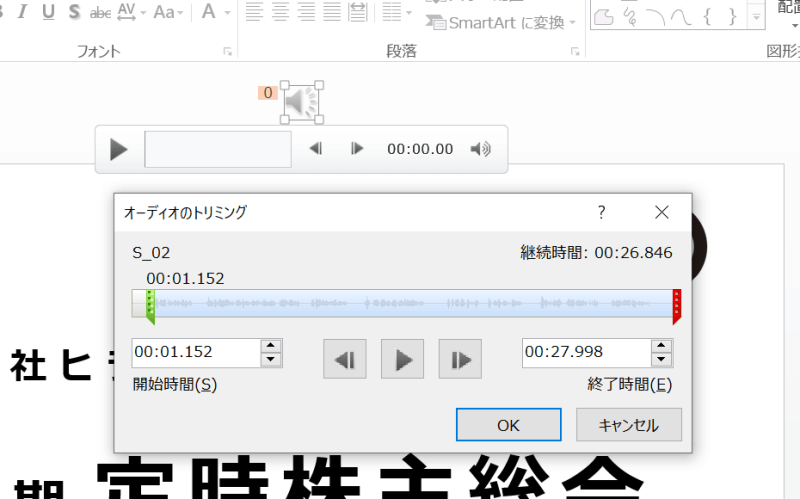Click the end time 00:27.998 field
Screen dimensions: 800x499
pyautogui.click(x=587, y=353)
